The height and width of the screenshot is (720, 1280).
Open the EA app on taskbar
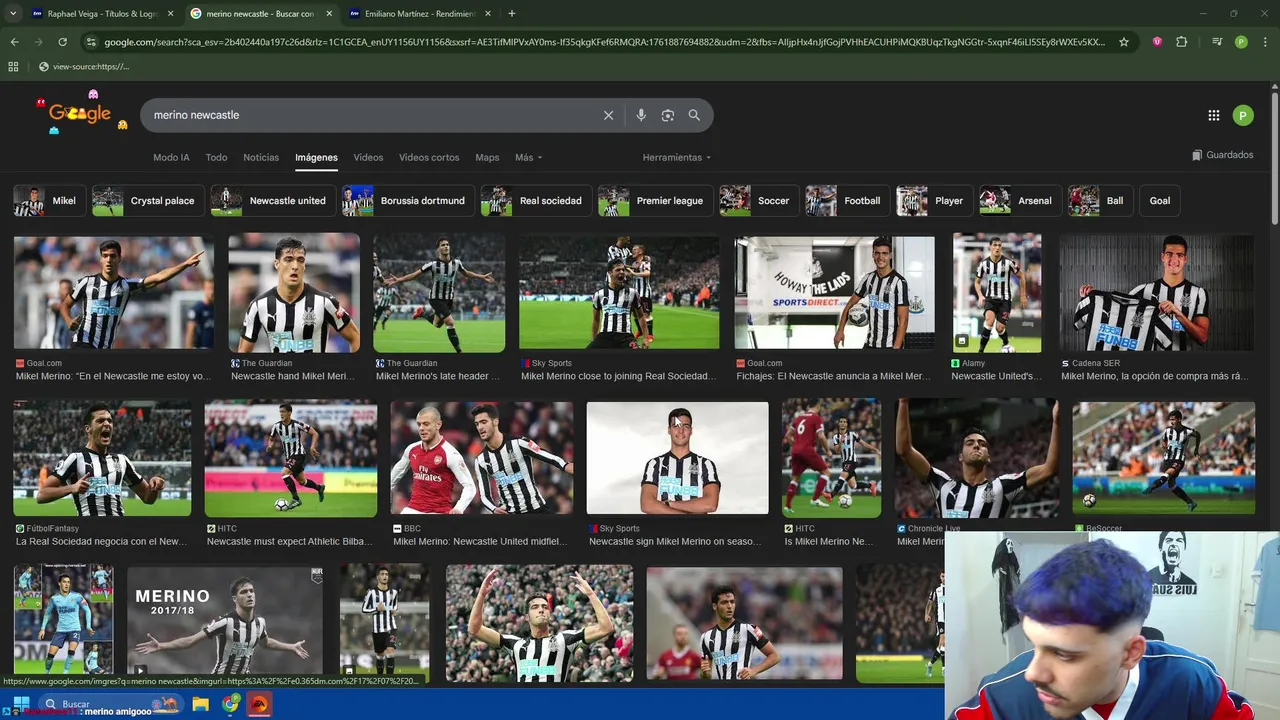[260, 704]
